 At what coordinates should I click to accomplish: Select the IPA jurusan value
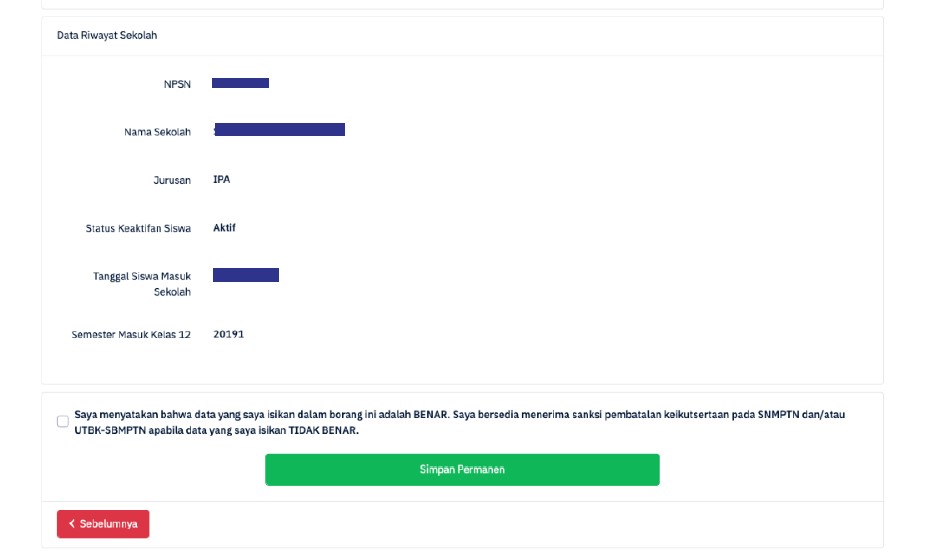(x=222, y=179)
